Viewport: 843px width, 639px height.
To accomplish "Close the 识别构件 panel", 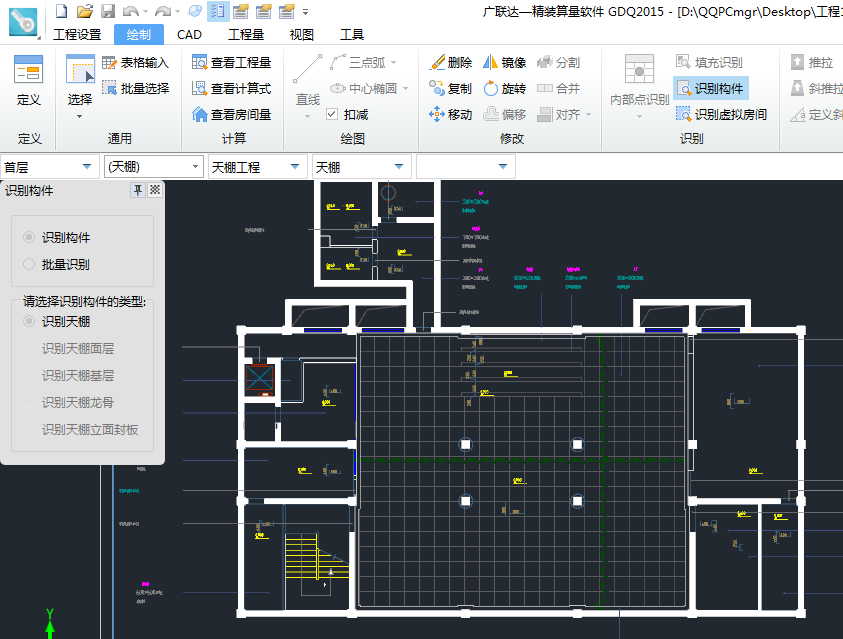I will click(155, 190).
